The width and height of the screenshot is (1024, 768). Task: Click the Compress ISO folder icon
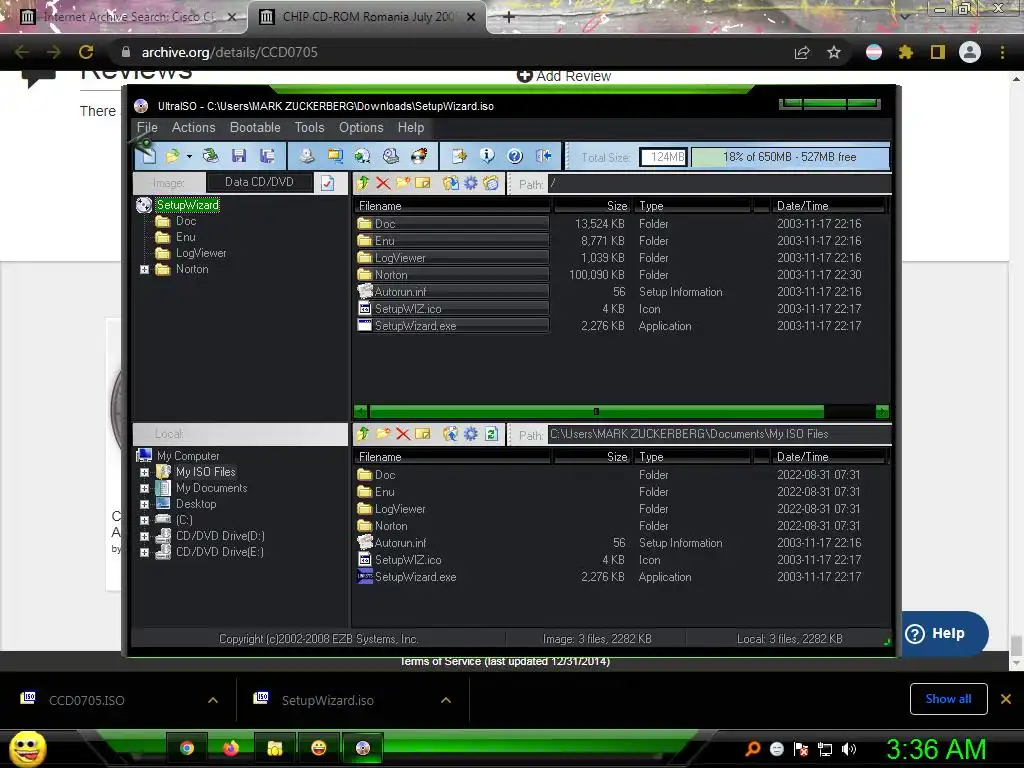coord(335,155)
